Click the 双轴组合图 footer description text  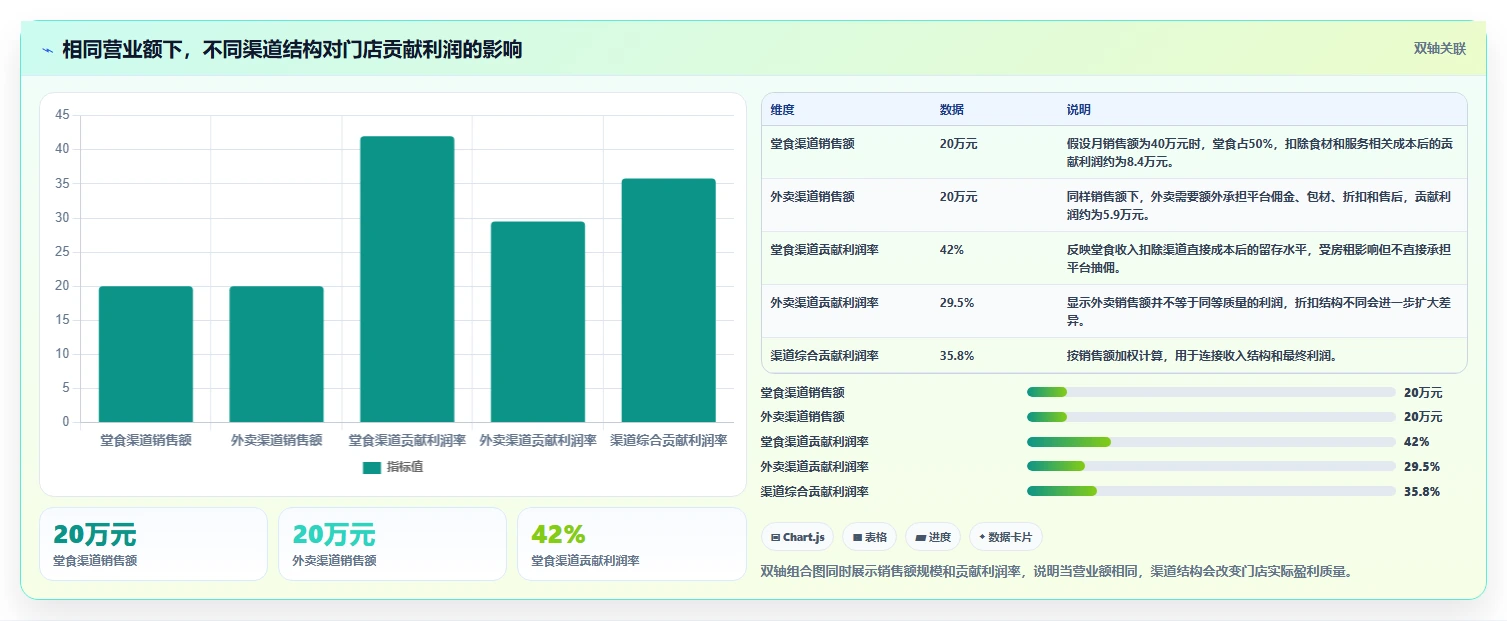point(1057,572)
